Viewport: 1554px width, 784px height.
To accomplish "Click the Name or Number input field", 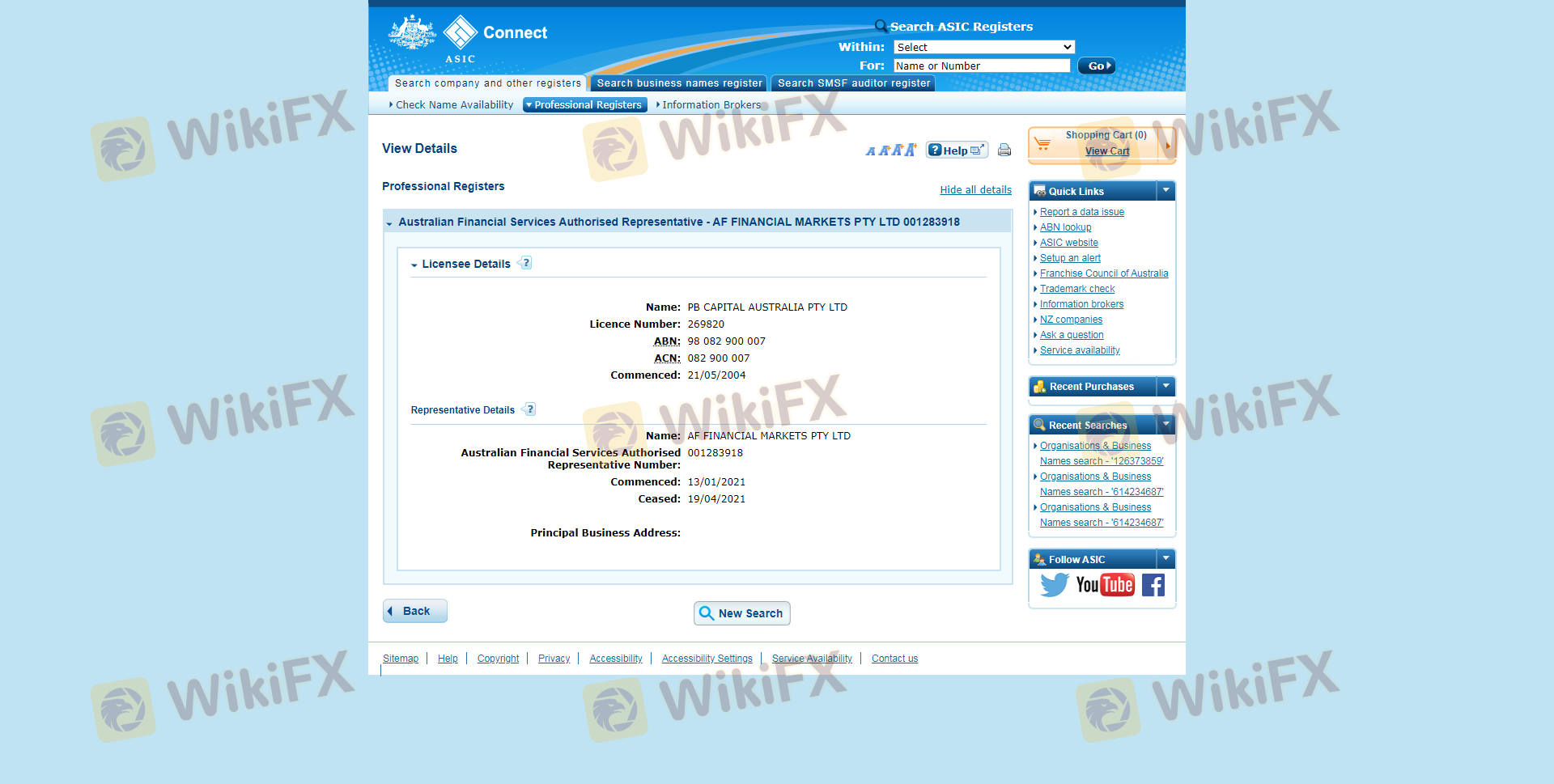I will coord(981,66).
